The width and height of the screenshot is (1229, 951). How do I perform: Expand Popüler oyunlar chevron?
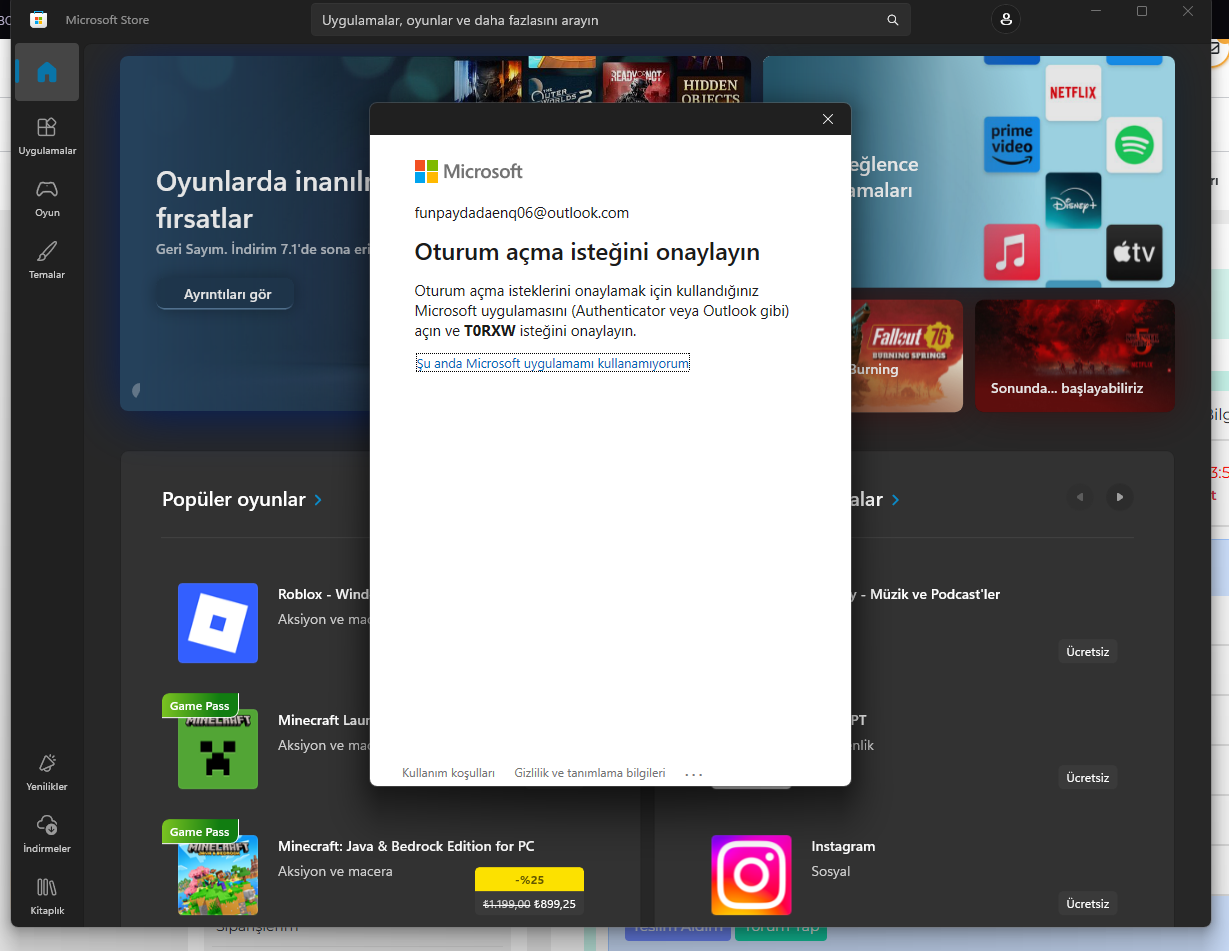(x=318, y=499)
